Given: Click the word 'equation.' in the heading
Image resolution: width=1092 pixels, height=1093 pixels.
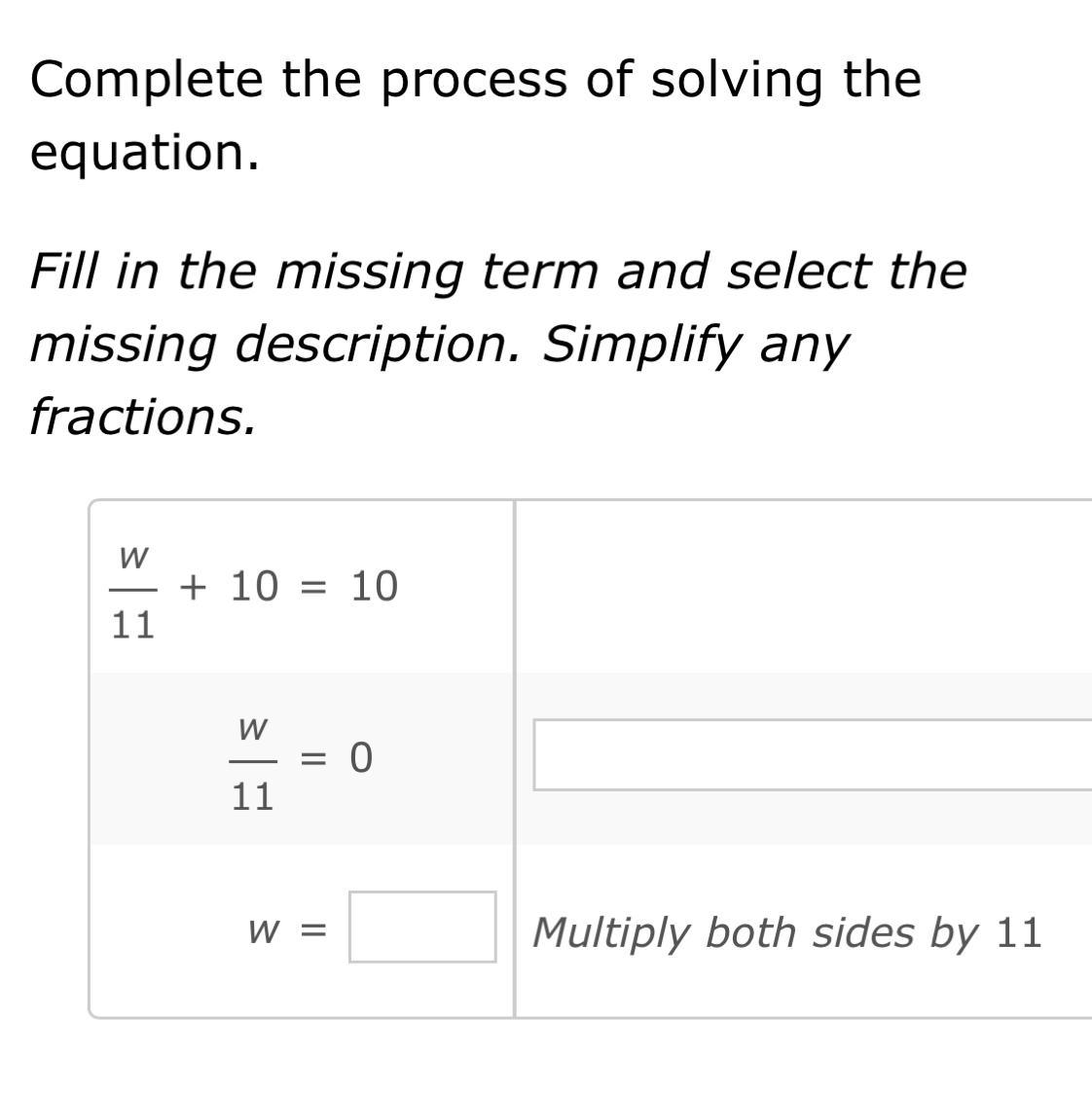Looking at the screenshot, I should point(145,153).
